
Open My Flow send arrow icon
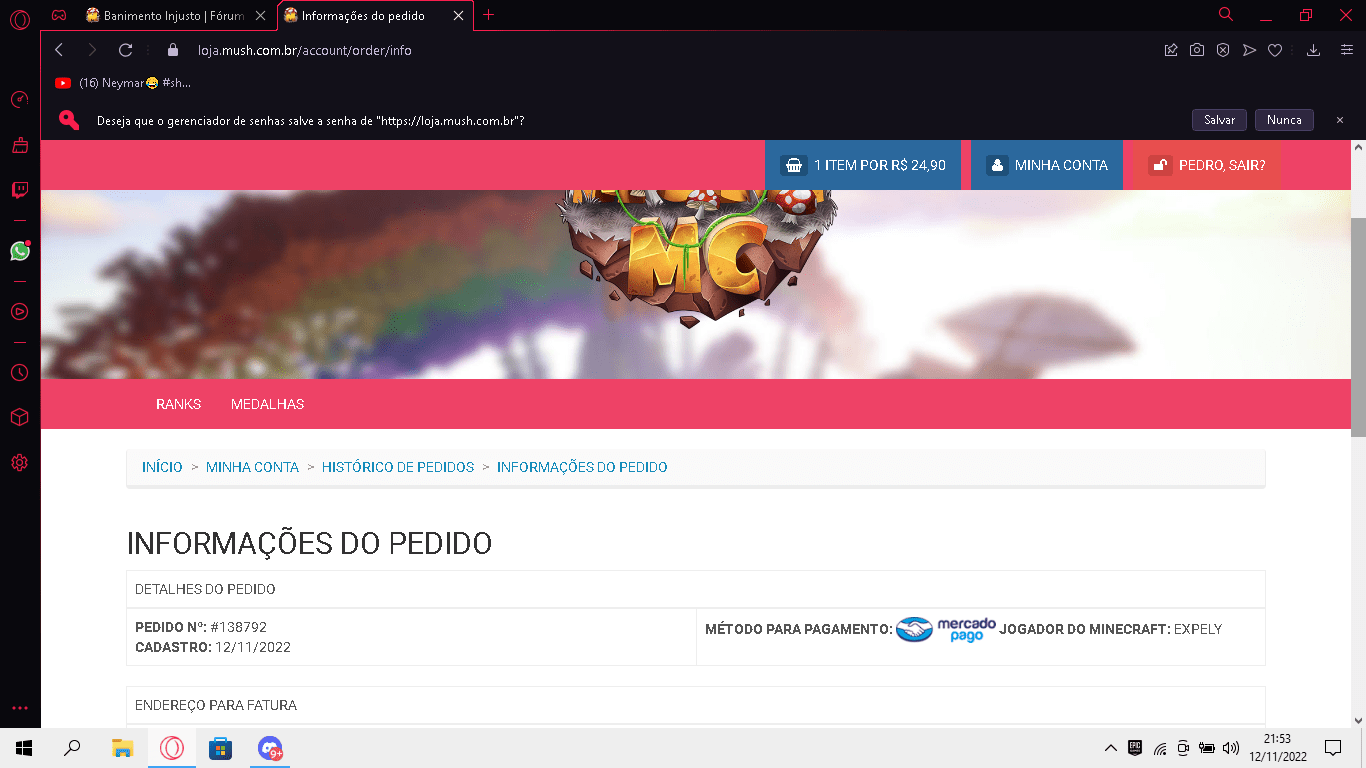pyautogui.click(x=1249, y=50)
